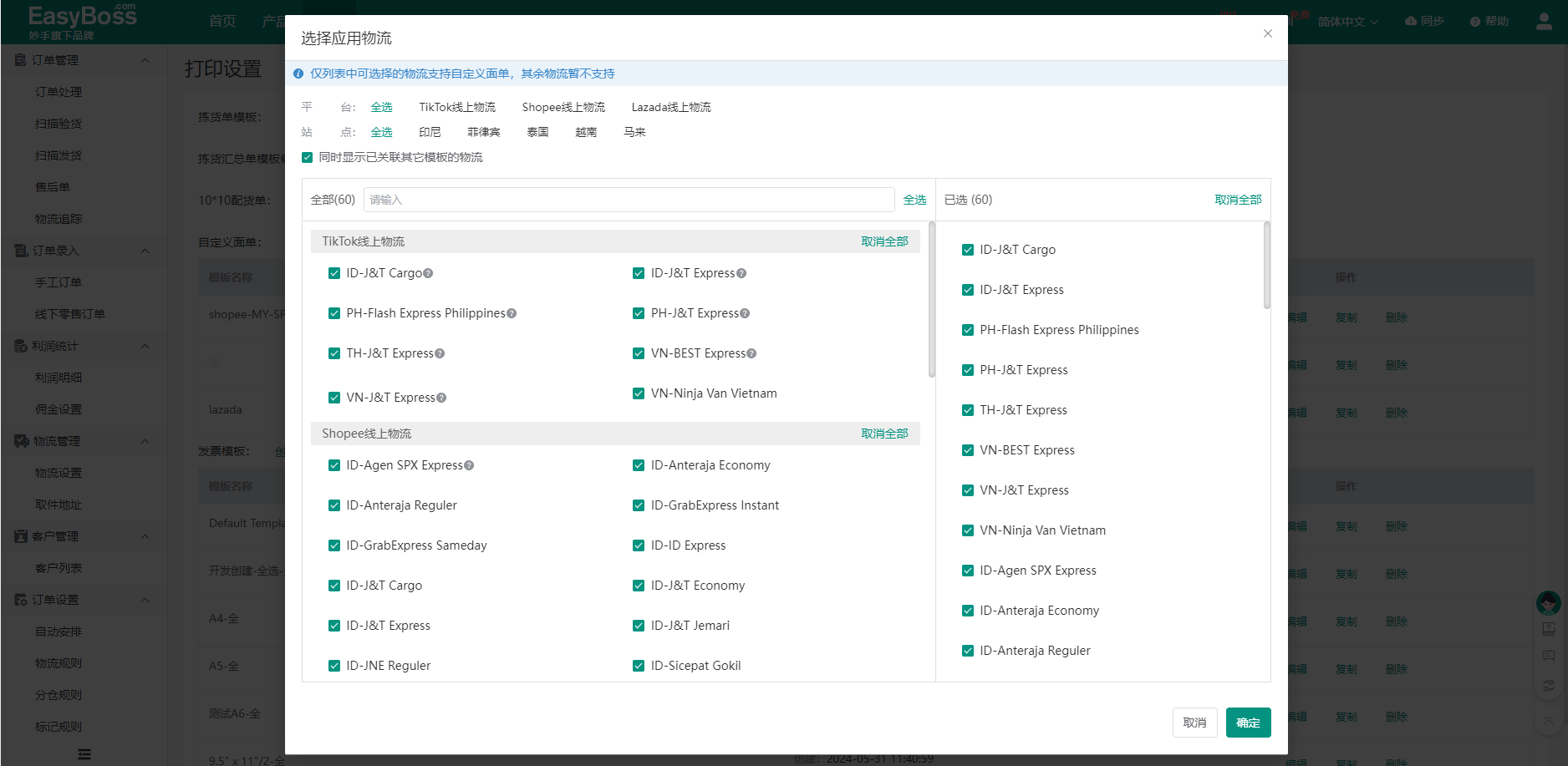Filter site by 马来
1568x766 pixels.
point(634,132)
